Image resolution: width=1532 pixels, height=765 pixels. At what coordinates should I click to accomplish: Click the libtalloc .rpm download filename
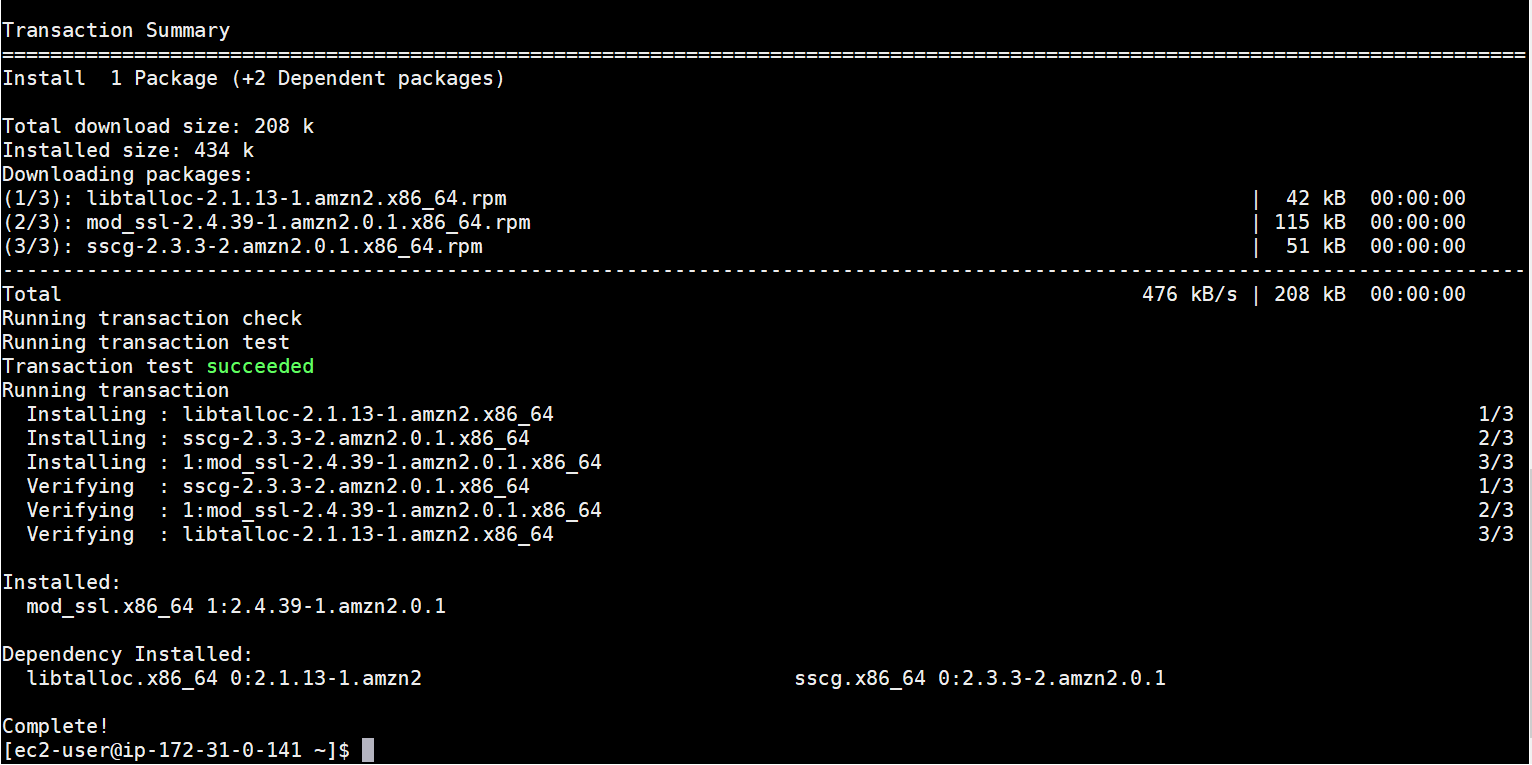pyautogui.click(x=296, y=199)
